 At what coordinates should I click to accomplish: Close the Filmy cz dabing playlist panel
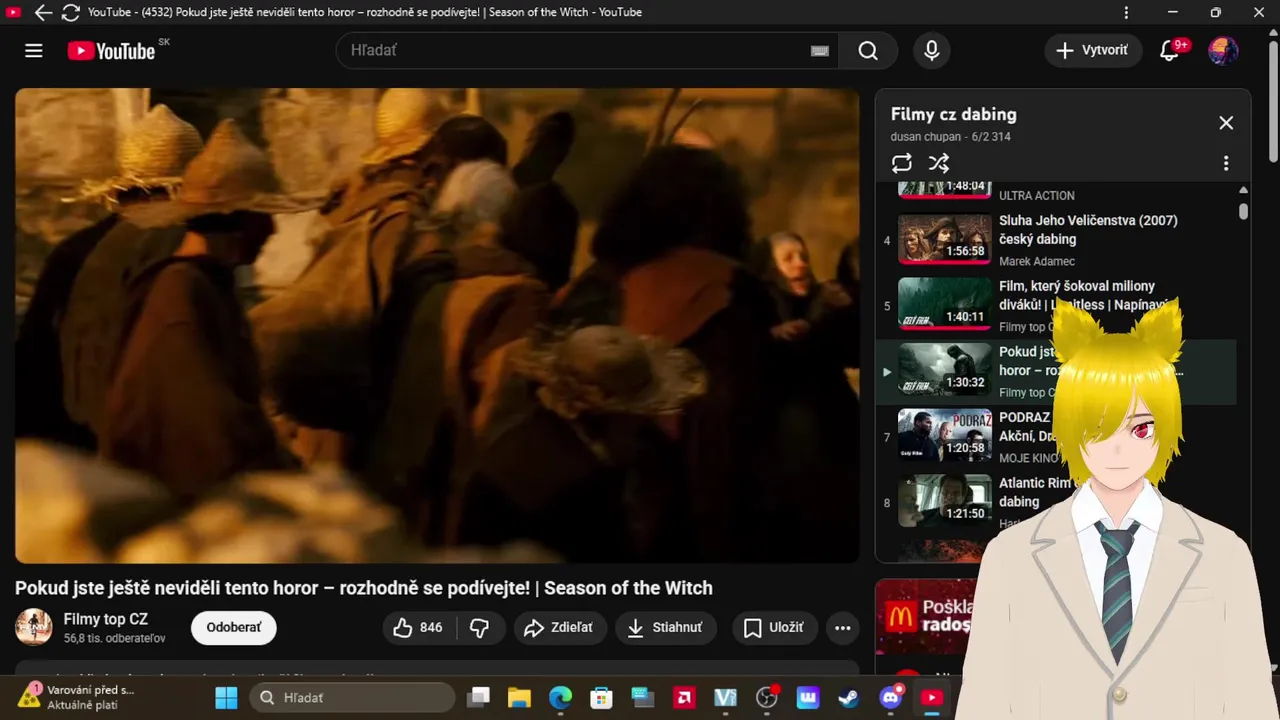(x=1226, y=123)
